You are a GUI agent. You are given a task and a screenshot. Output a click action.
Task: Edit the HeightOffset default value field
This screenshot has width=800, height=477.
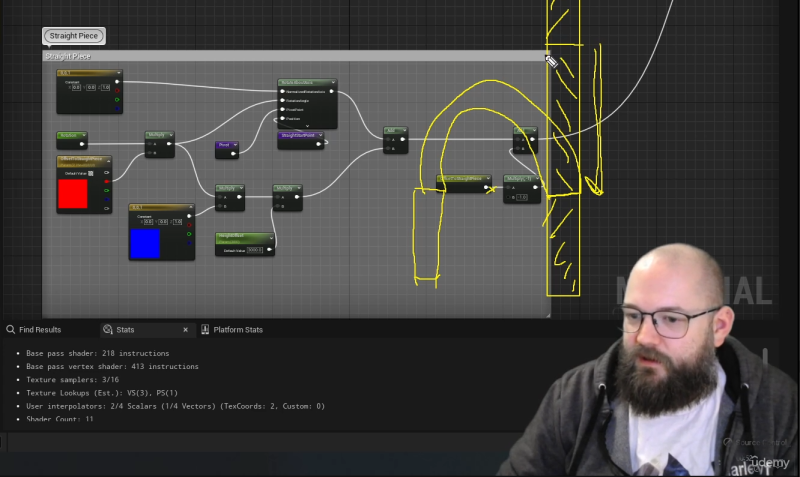pyautogui.click(x=256, y=249)
